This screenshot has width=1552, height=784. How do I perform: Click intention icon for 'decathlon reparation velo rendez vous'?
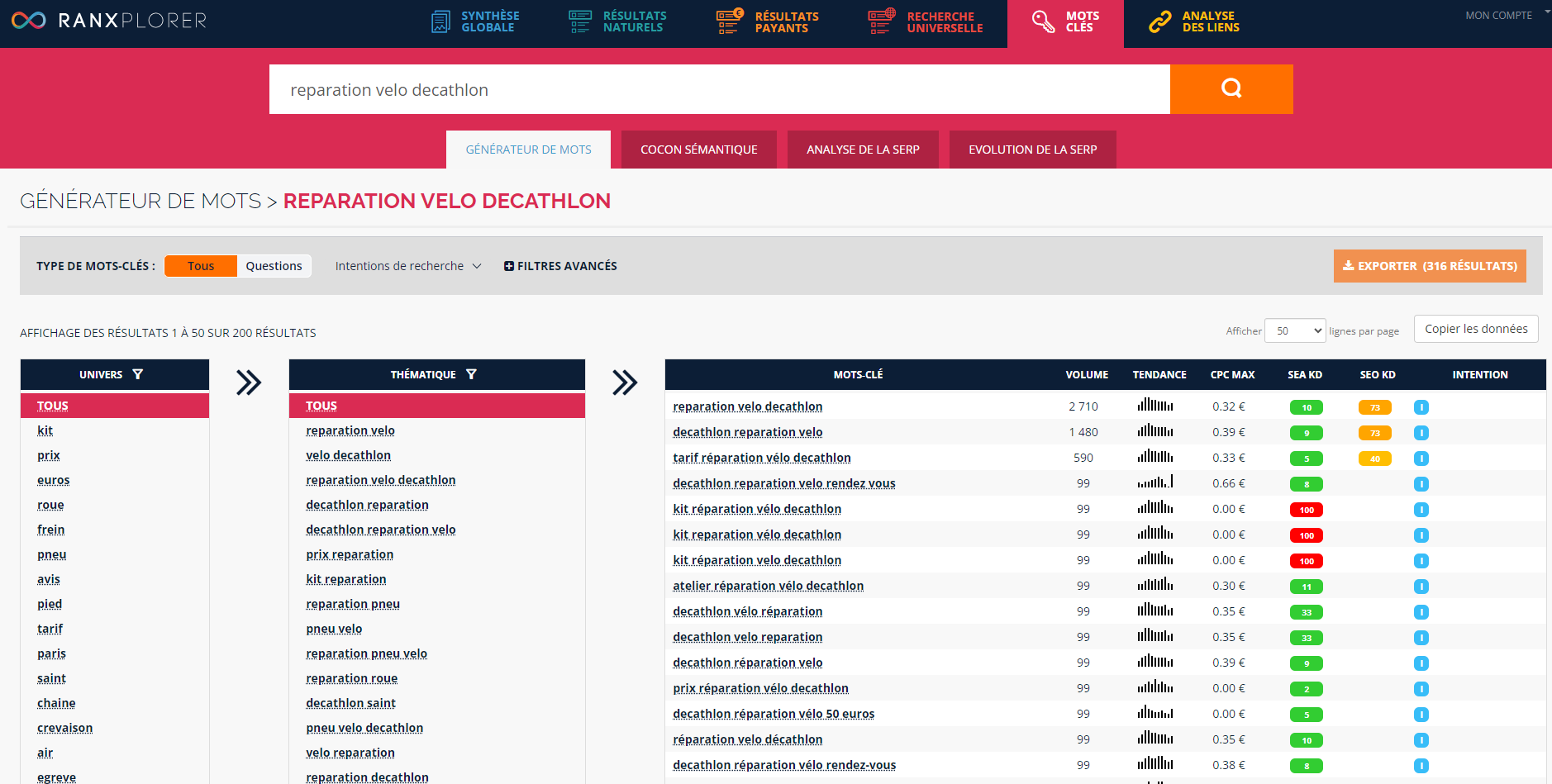pyautogui.click(x=1421, y=484)
